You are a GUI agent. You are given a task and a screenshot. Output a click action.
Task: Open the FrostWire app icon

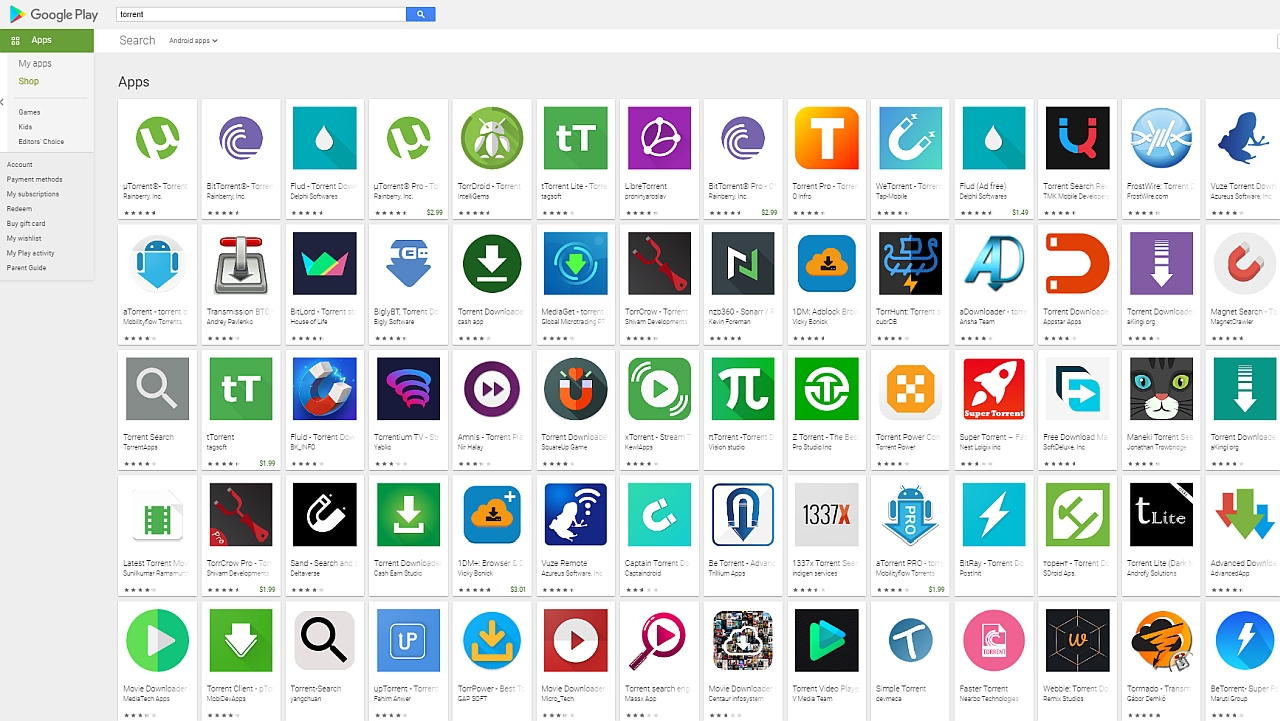pyautogui.click(x=1161, y=138)
